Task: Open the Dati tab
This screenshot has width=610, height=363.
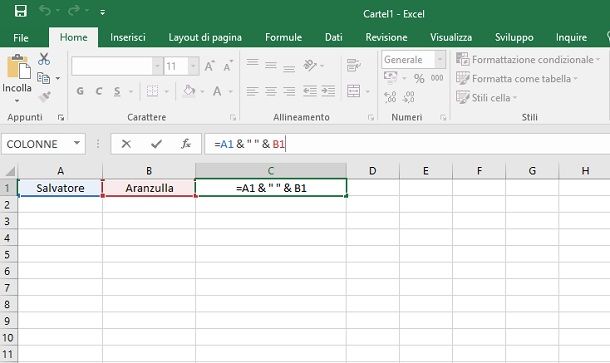Action: 333,37
